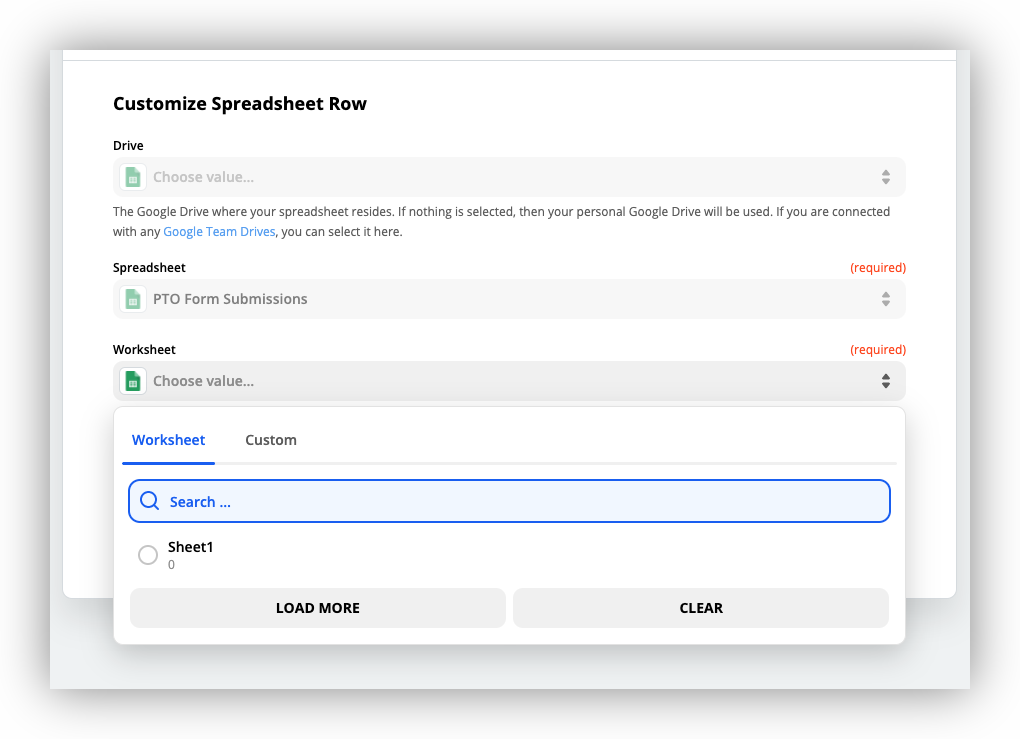
Task: Open the Google Team Drives link
Action: point(221,232)
